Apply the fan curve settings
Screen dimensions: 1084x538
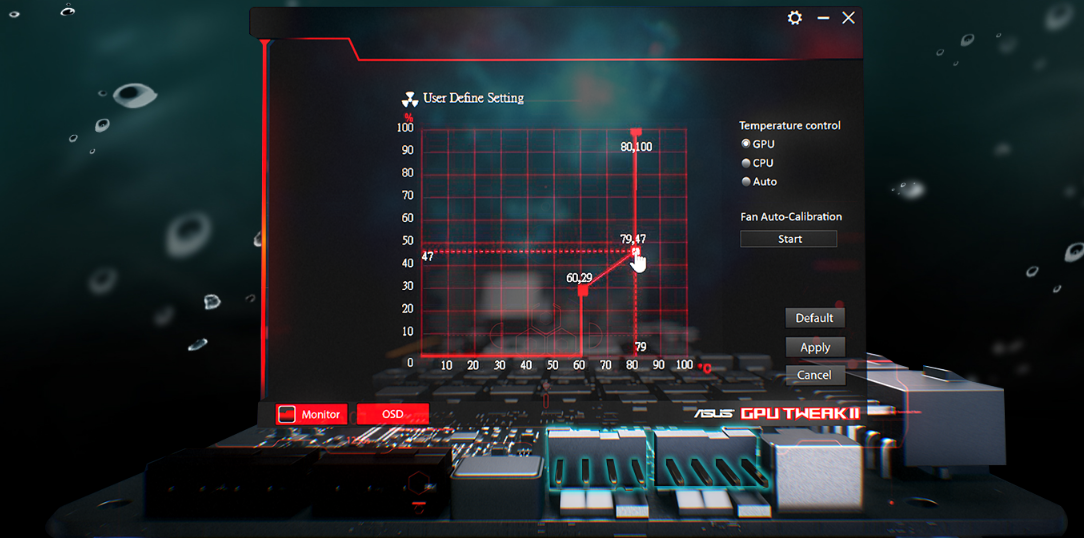pyautogui.click(x=815, y=347)
